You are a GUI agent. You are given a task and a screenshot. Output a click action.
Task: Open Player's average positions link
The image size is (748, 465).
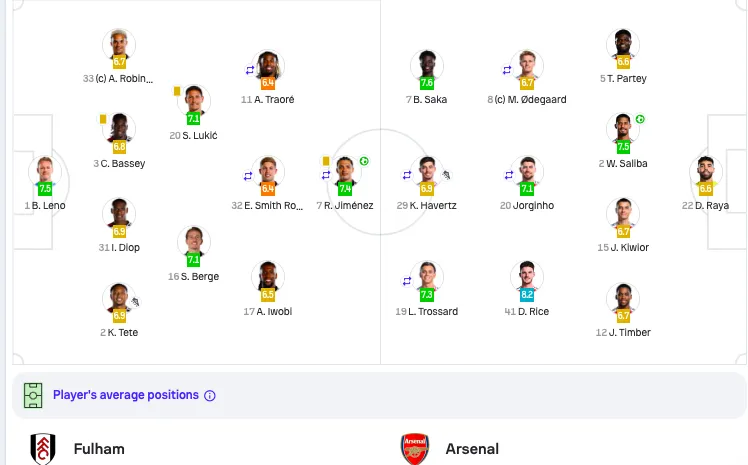[125, 395]
